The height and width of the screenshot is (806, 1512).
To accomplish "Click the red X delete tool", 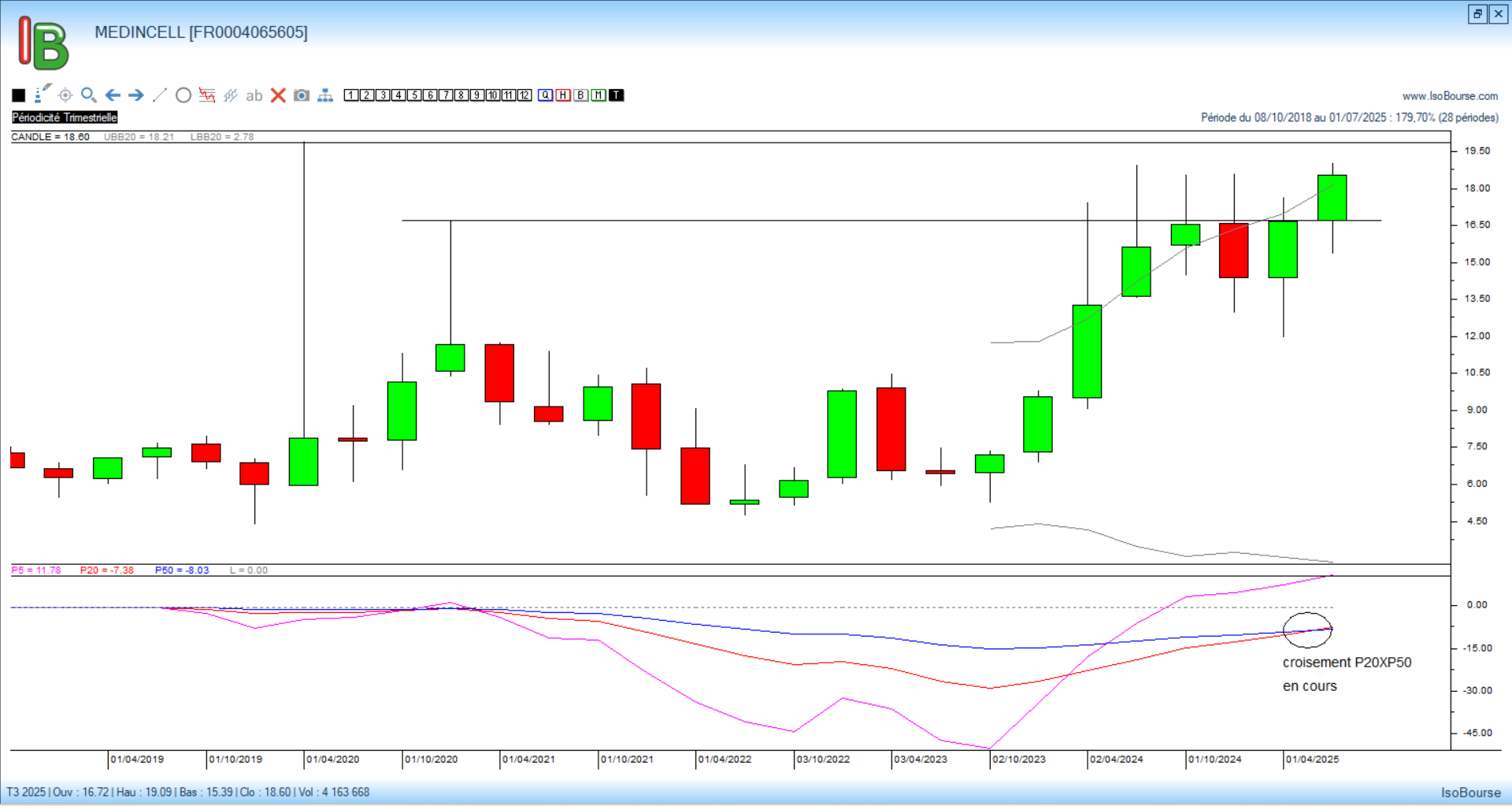I will 278,95.
